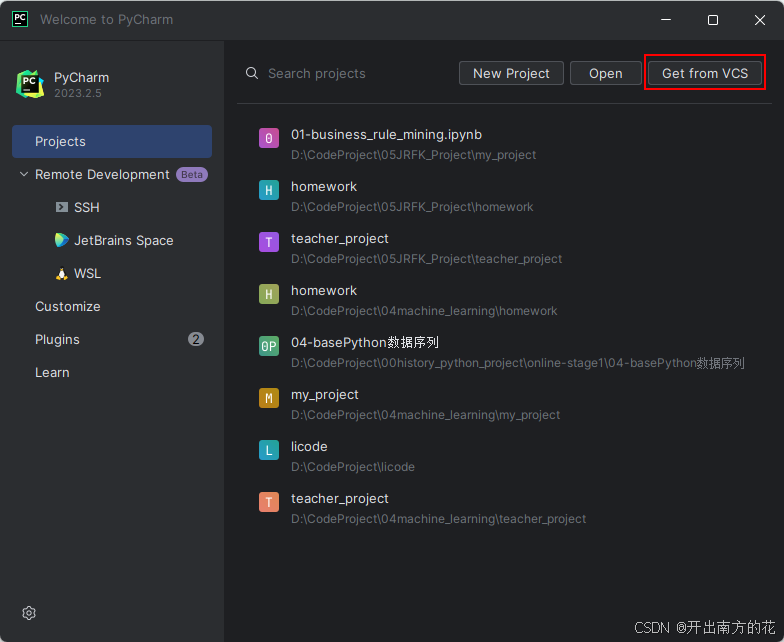Click the orange 'T' teacher_project icon
Screen dimensions: 784x642
(268, 502)
